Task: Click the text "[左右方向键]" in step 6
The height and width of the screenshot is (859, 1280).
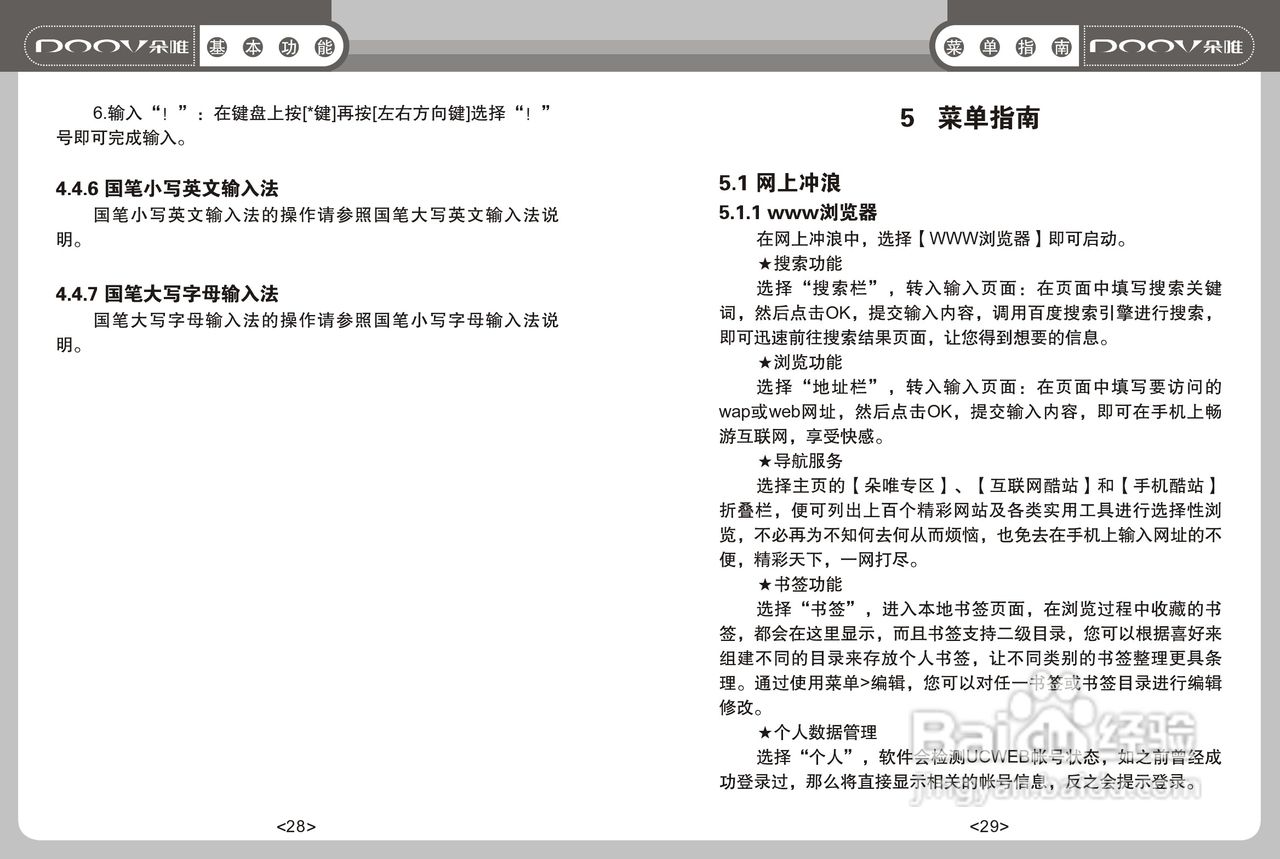Action: tap(419, 113)
